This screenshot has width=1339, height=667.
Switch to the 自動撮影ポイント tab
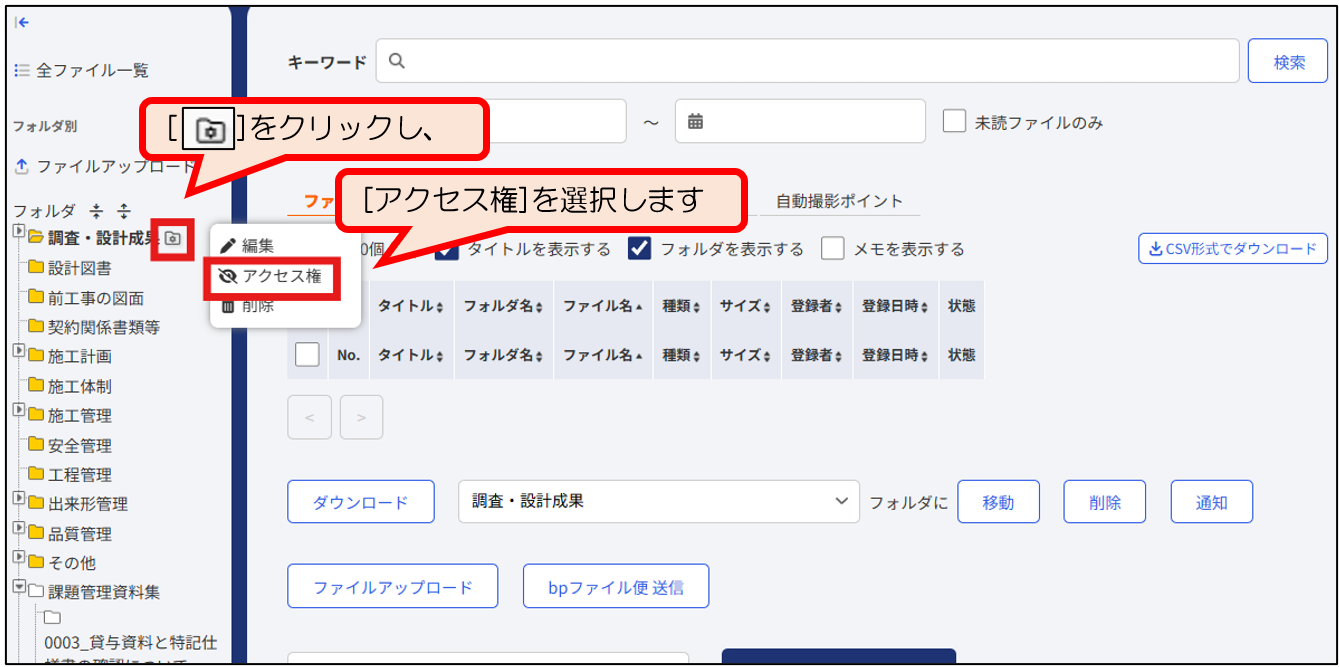coord(839,201)
